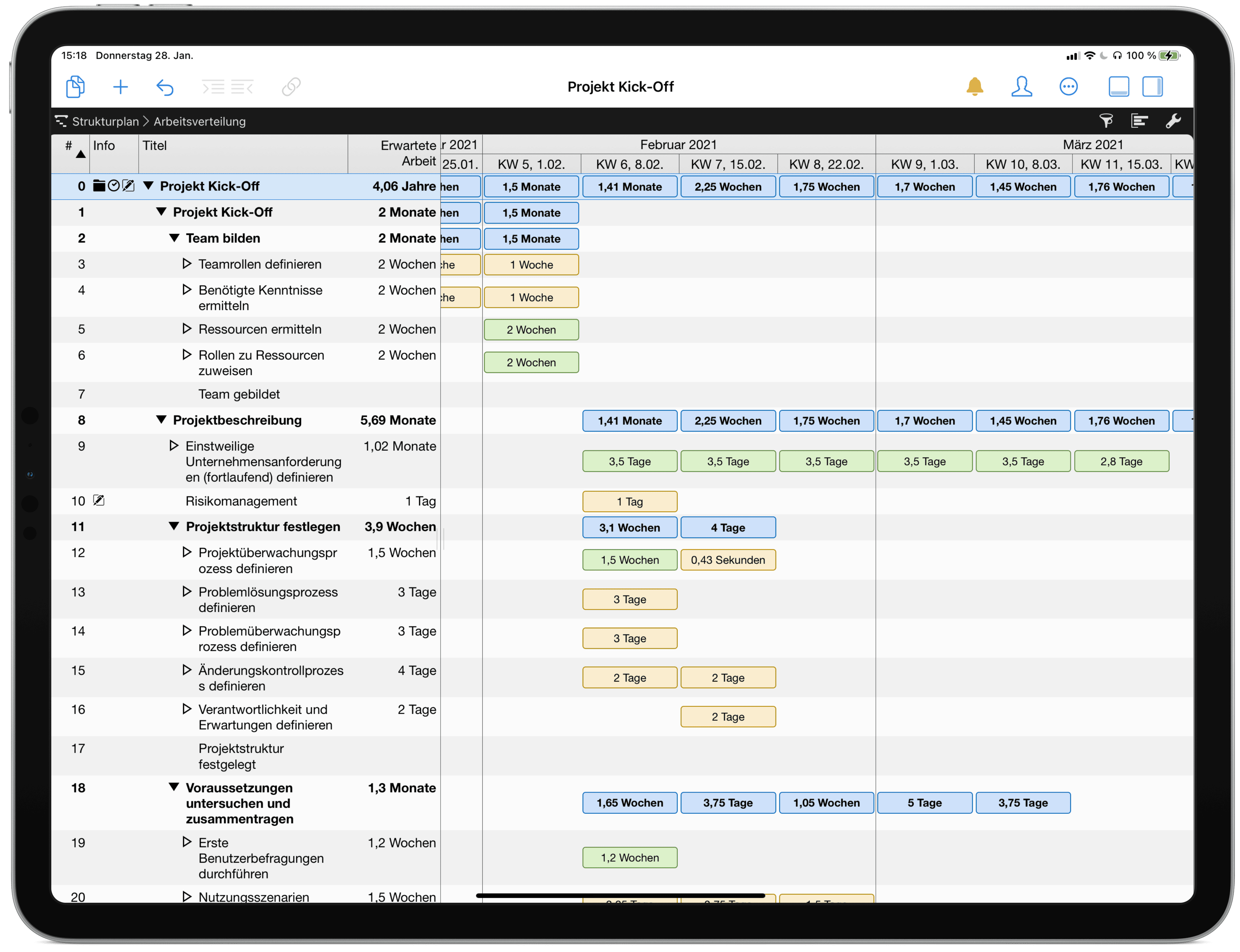Collapse the Team bilden group
Image resolution: width=1240 pixels, height=952 pixels.
coord(174,238)
